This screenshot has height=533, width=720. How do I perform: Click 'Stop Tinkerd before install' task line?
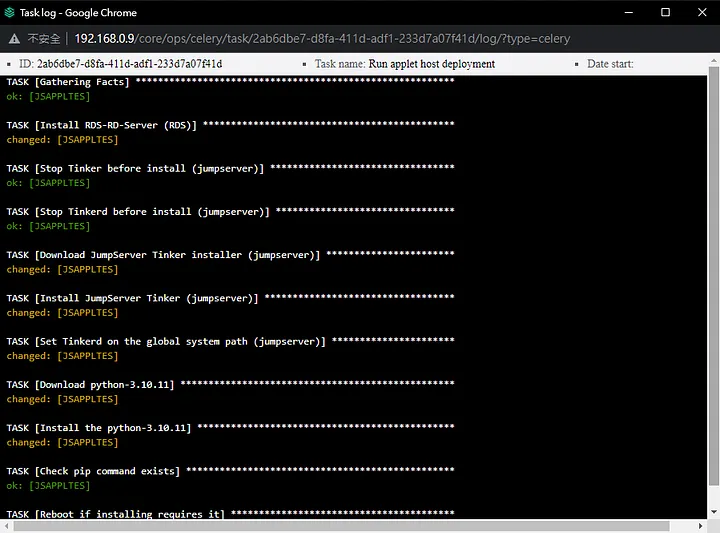coord(230,212)
